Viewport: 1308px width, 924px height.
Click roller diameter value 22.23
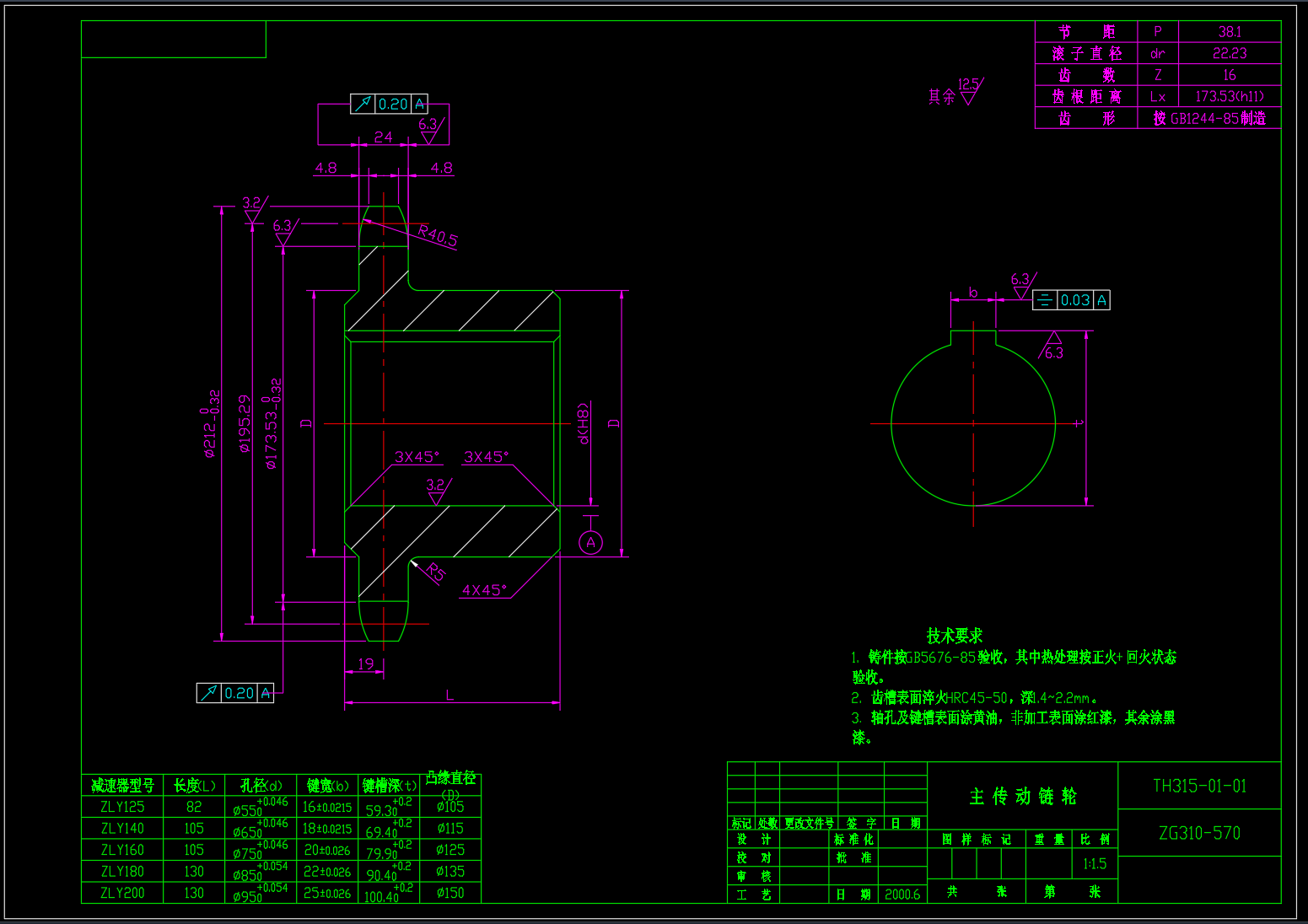tap(1230, 53)
